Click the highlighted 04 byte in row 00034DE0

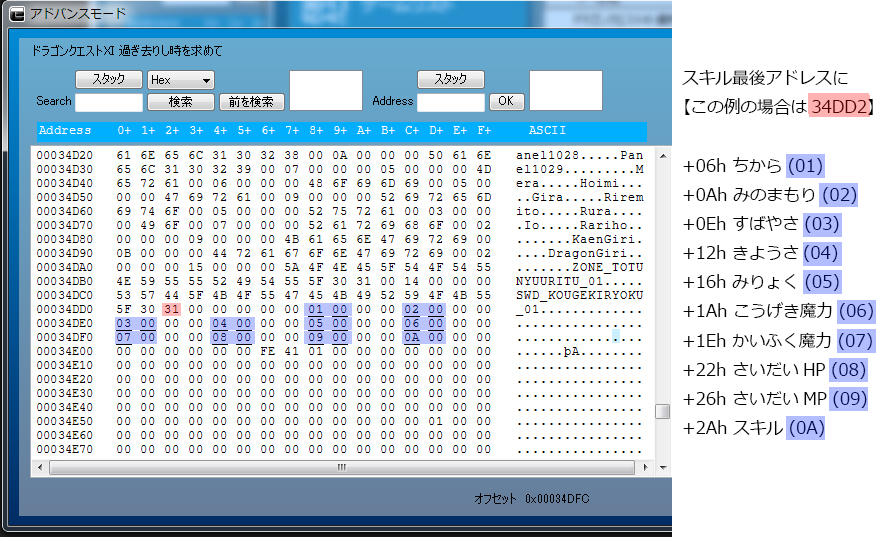(220, 323)
